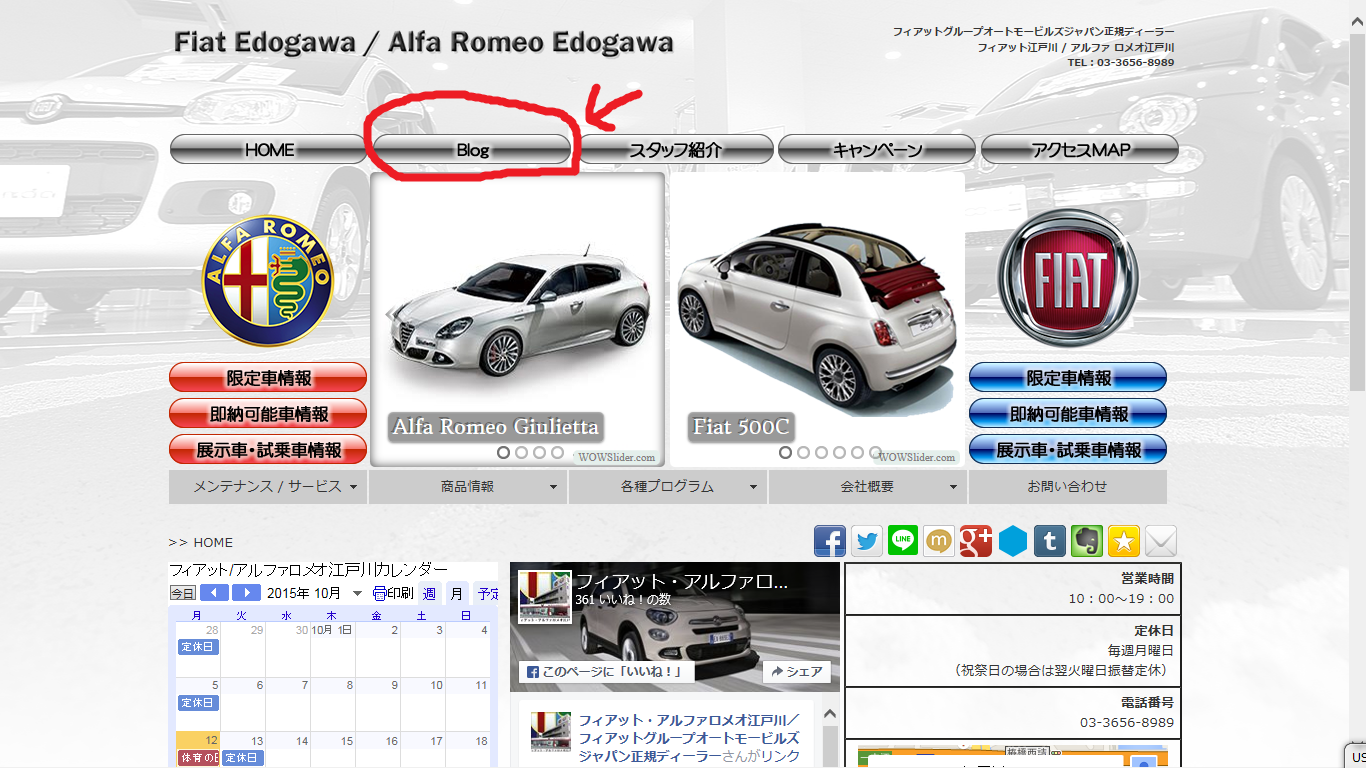Viewport: 1366px width, 768px height.
Task: Open 定休日 event on the 5th
Action: (198, 703)
